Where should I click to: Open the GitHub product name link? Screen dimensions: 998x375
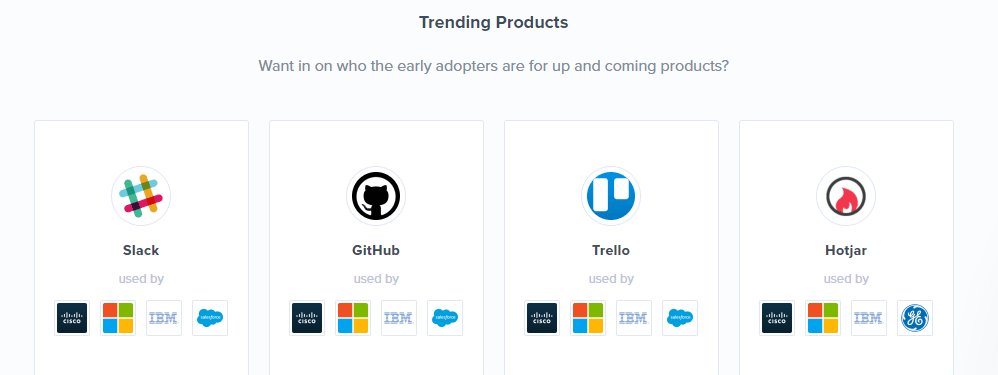point(376,250)
